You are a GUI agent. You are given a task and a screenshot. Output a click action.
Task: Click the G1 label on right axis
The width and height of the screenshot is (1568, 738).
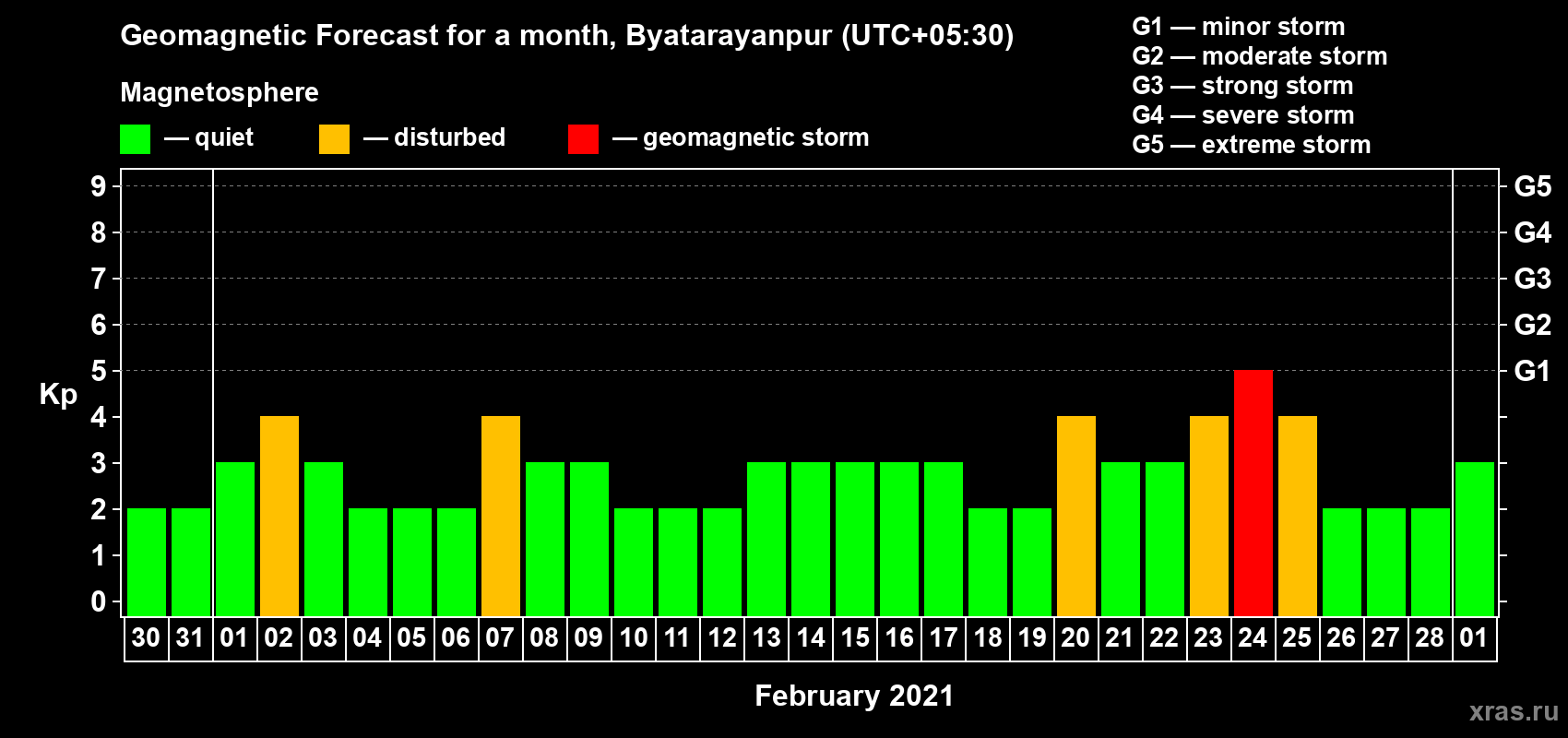coord(1532,371)
